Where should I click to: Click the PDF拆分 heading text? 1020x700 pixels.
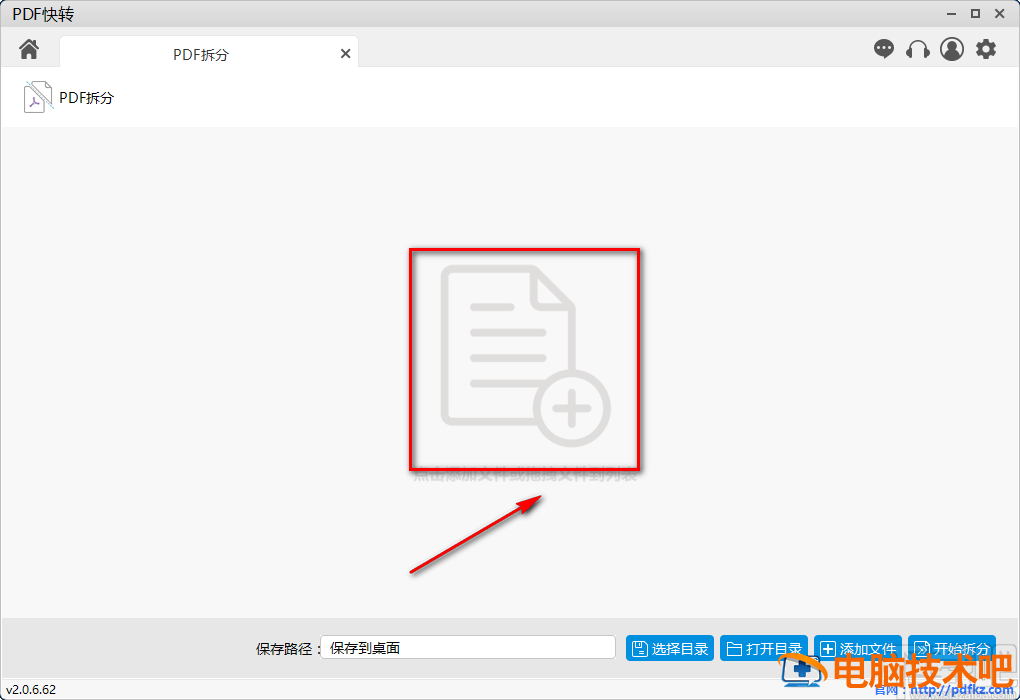click(87, 98)
